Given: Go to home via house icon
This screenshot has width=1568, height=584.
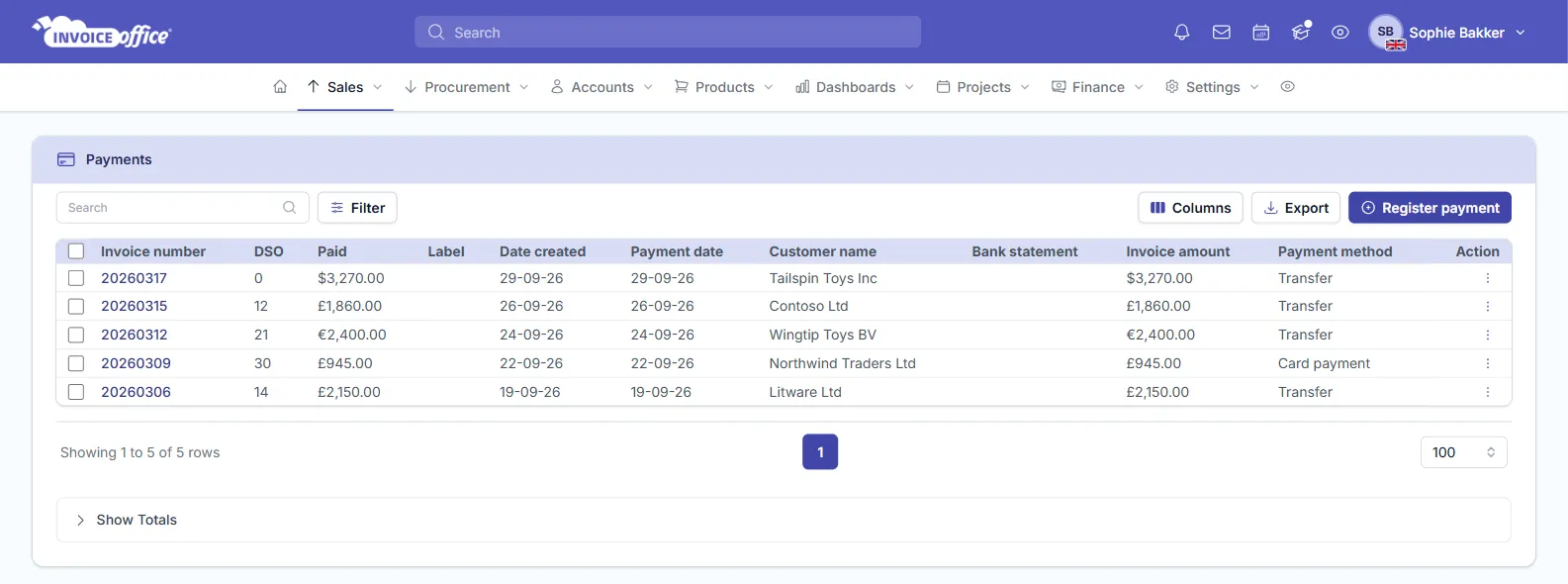Looking at the screenshot, I should coord(280,87).
